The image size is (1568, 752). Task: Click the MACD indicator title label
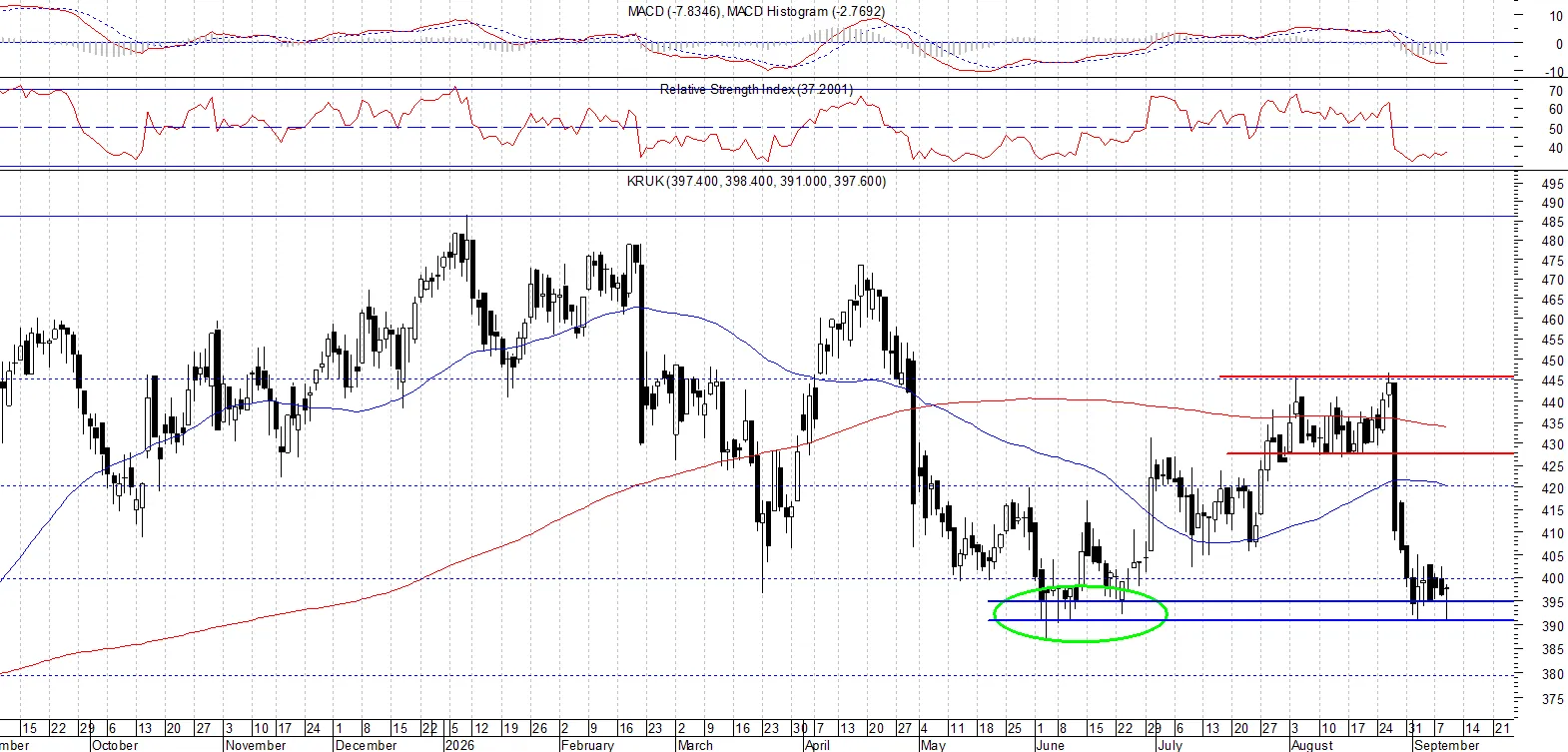tap(756, 11)
